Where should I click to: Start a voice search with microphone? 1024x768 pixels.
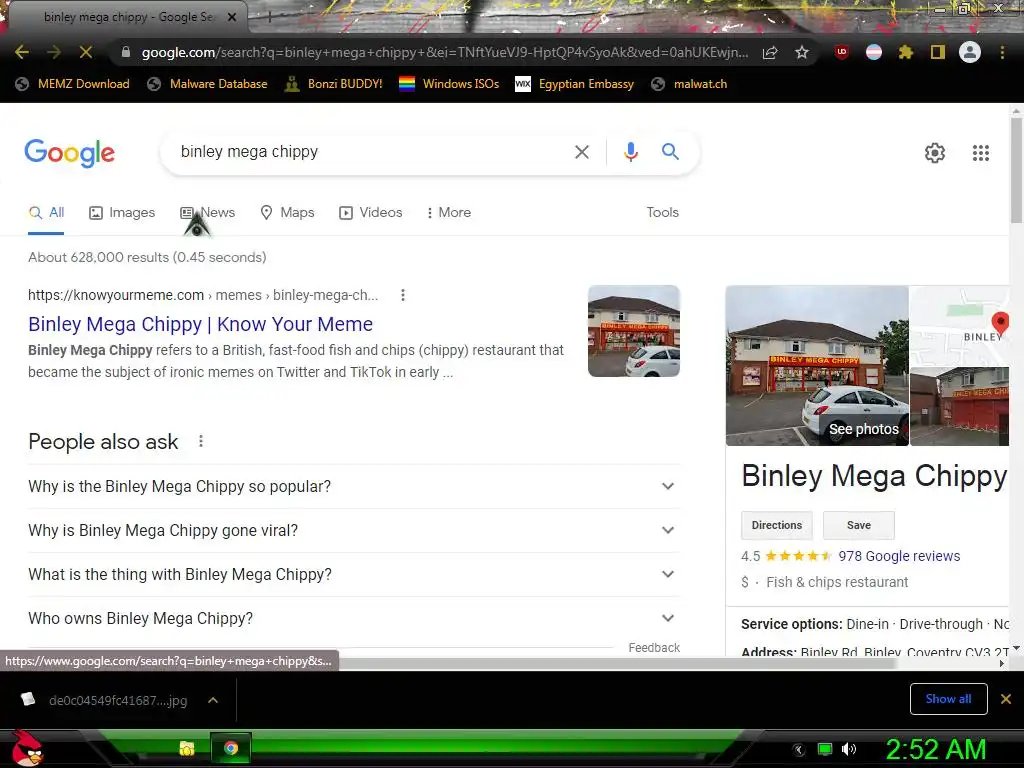[630, 152]
